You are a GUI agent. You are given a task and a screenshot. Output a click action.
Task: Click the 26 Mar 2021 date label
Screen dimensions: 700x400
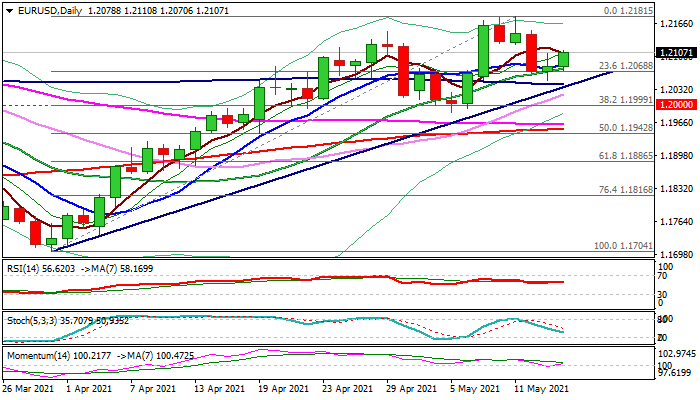(30, 388)
